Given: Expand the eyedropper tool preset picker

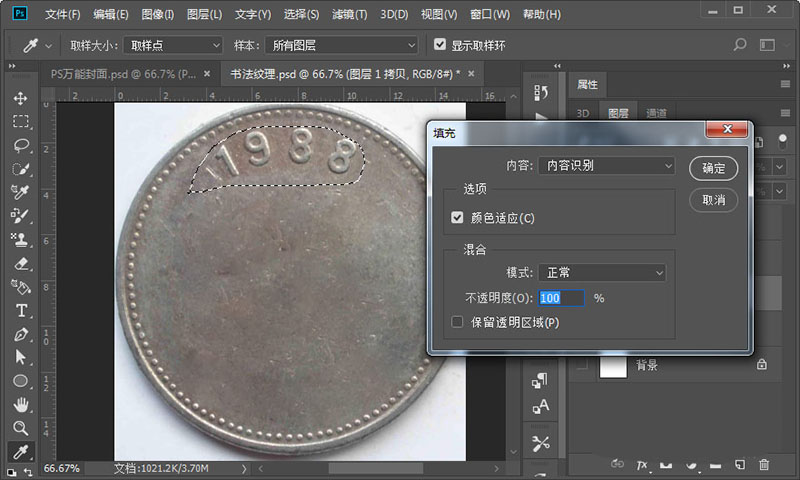Looking at the screenshot, I should [48, 46].
